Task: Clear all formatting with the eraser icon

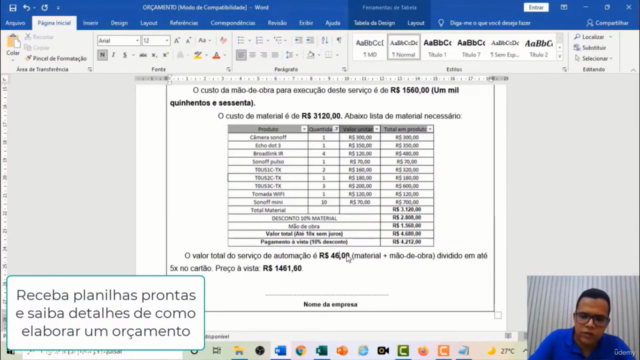Action: click(x=223, y=40)
